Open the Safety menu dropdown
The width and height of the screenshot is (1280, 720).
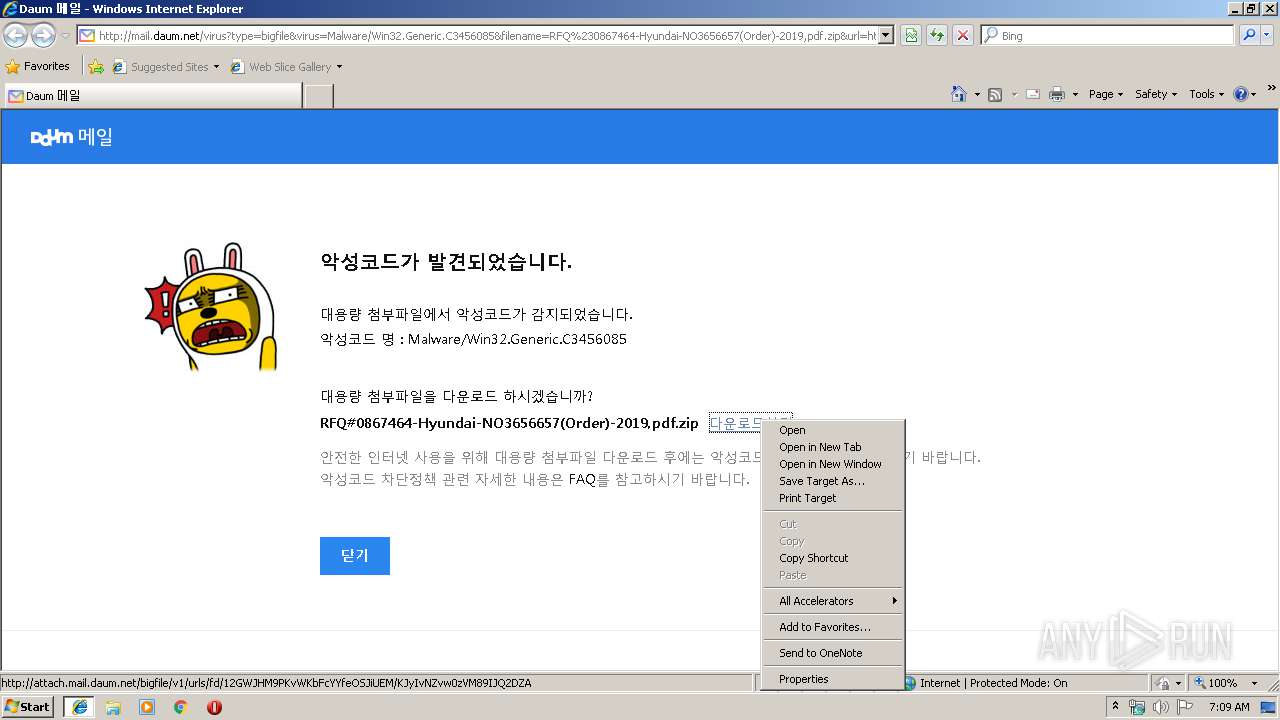tap(1155, 94)
